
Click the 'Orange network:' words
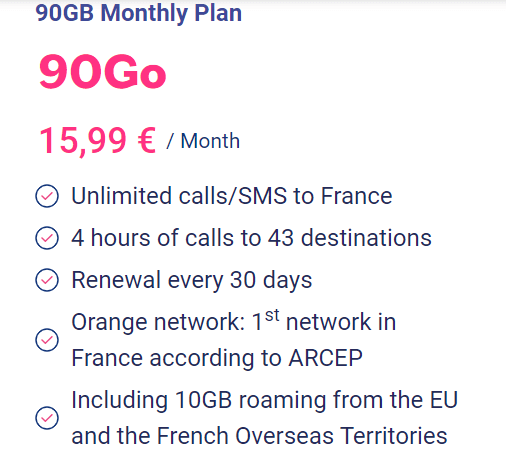[158, 323]
